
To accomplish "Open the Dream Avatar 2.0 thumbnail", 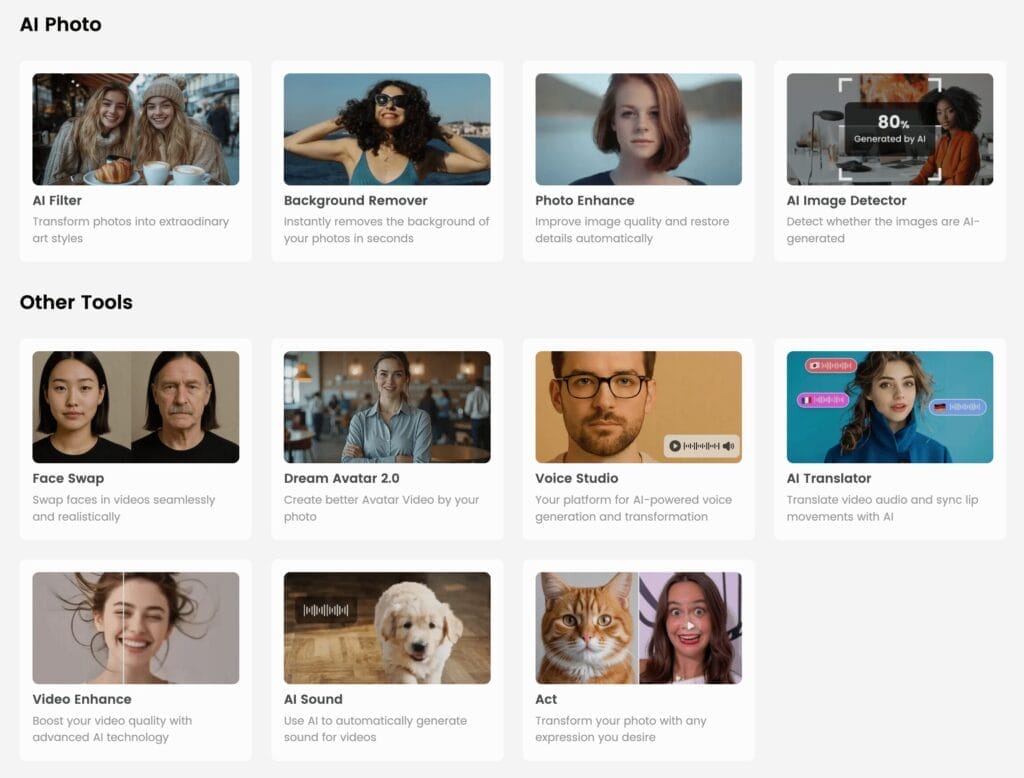I will point(387,407).
